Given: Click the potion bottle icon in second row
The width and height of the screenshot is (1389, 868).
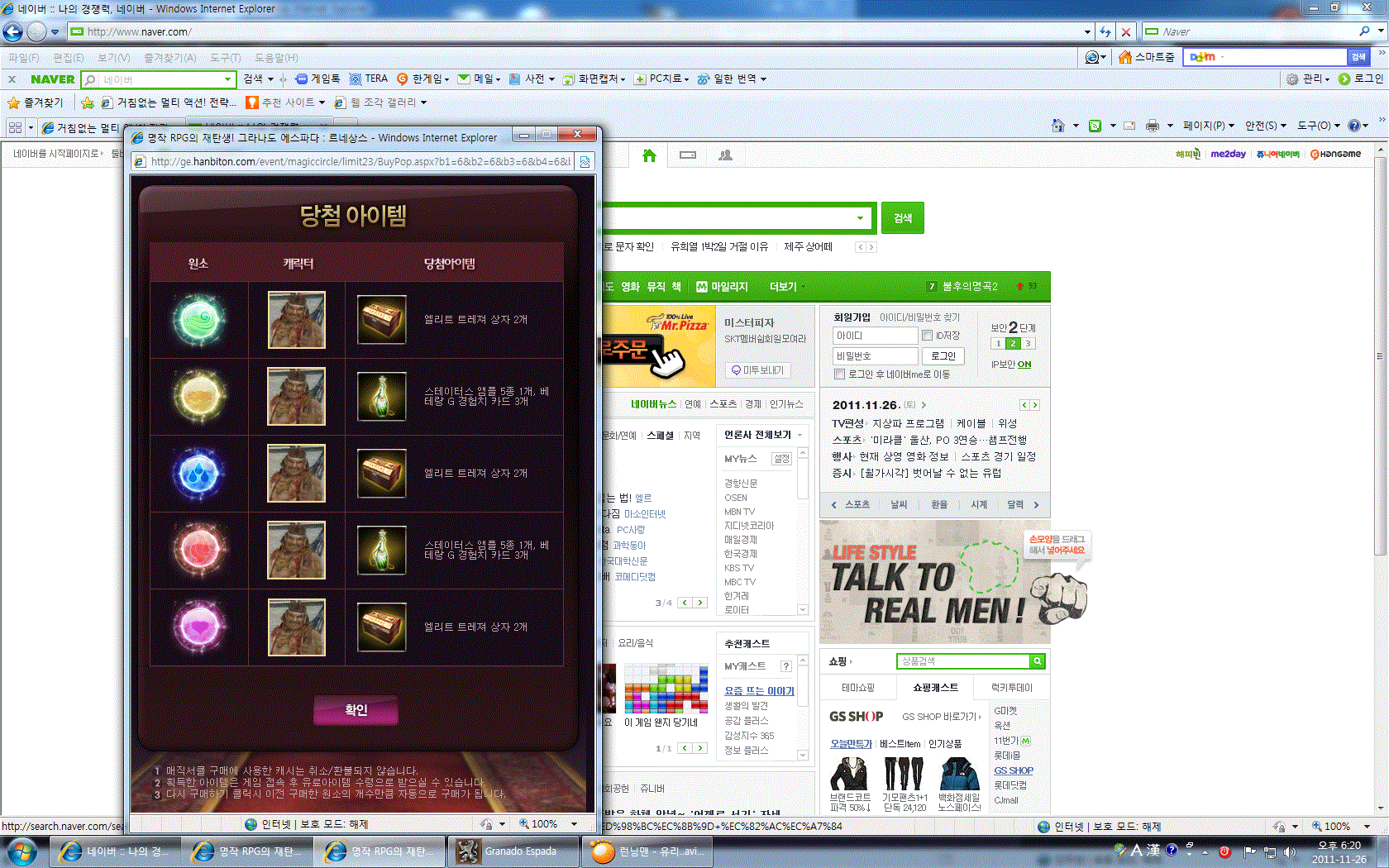Looking at the screenshot, I should point(381,397).
